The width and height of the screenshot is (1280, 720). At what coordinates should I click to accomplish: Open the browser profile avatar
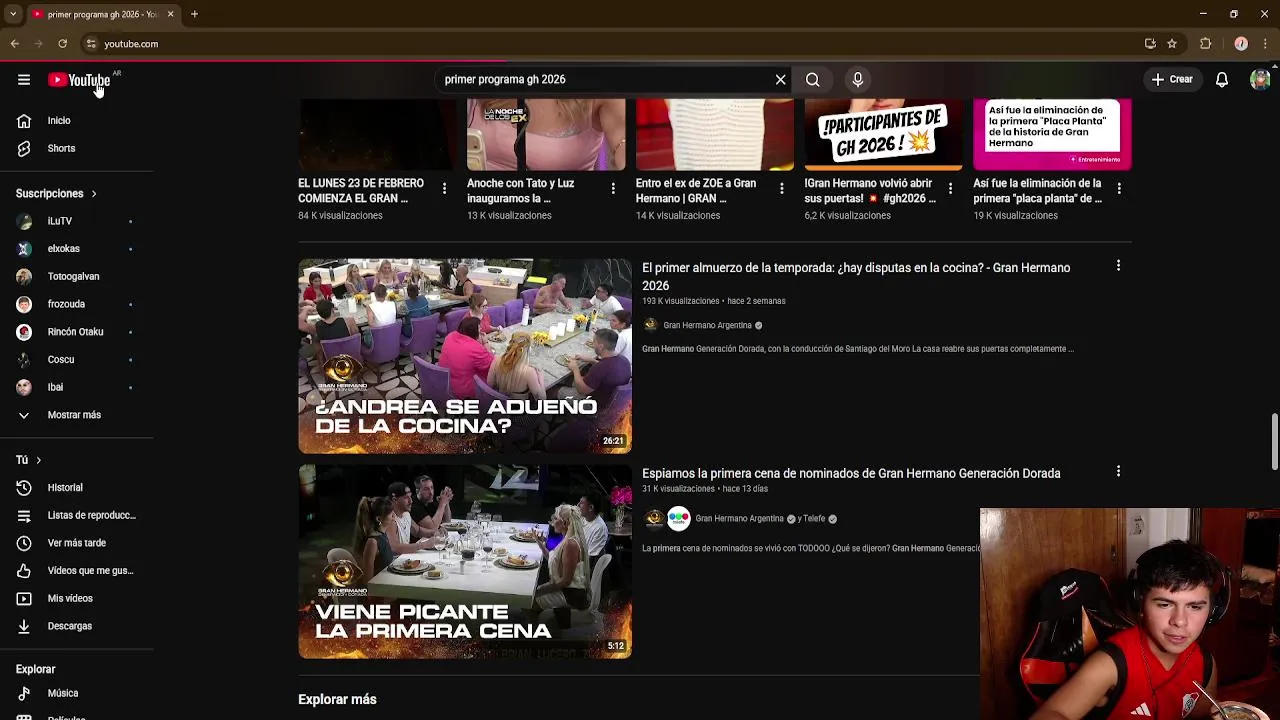1241,44
